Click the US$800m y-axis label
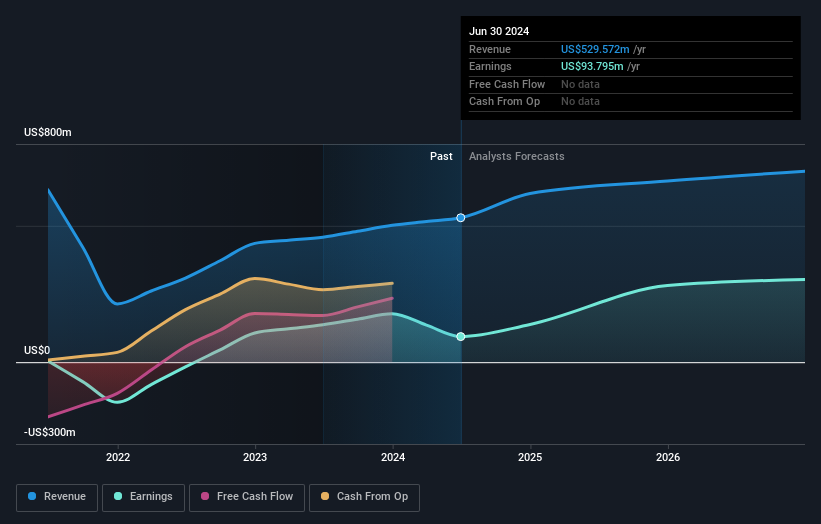Image resolution: width=821 pixels, height=524 pixels. [x=48, y=132]
